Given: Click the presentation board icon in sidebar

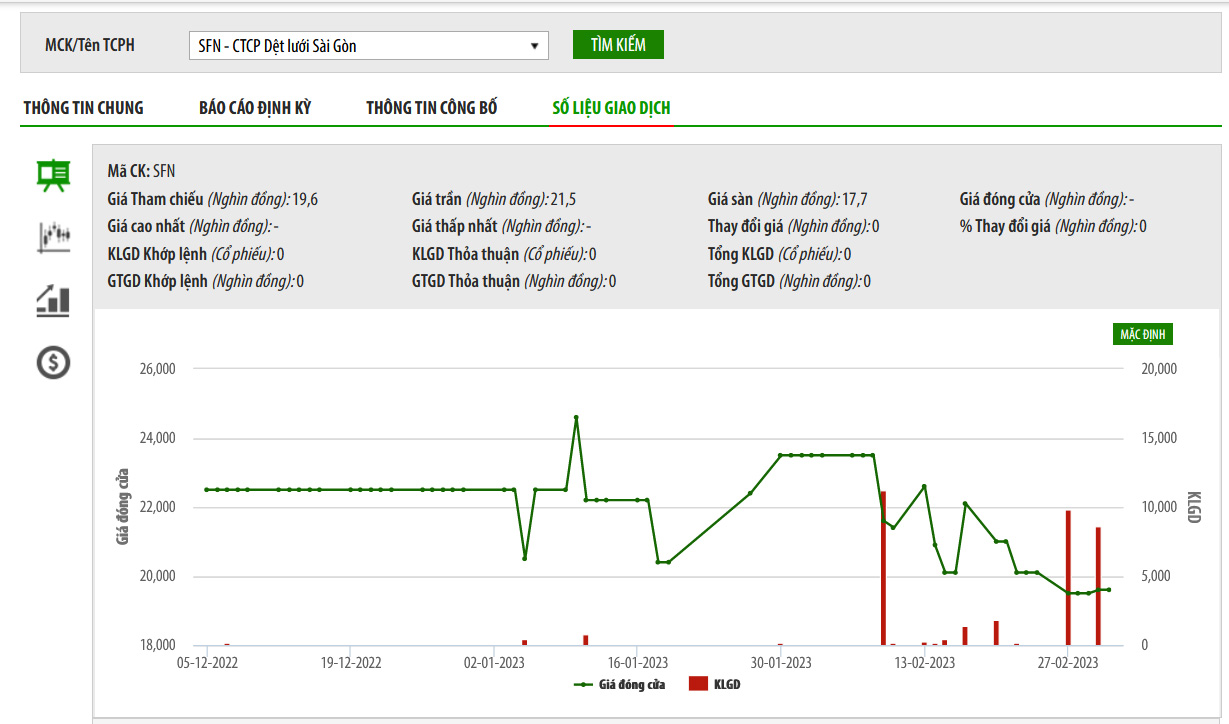Looking at the screenshot, I should 53,175.
